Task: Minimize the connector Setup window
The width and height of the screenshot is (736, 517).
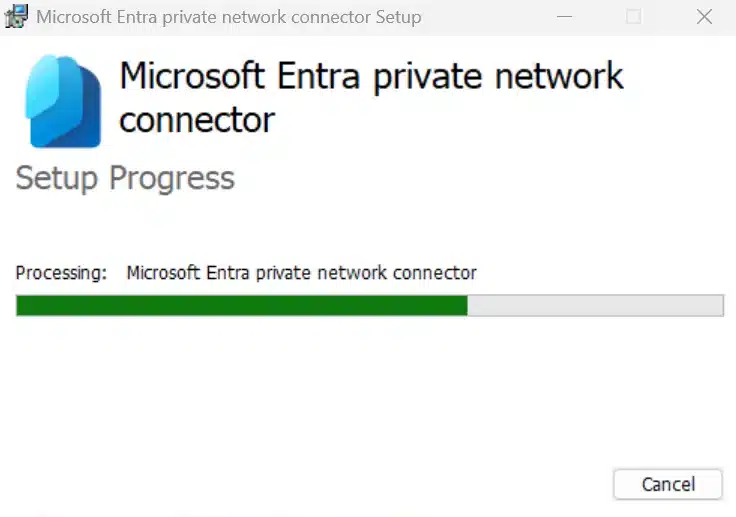Action: (x=566, y=17)
